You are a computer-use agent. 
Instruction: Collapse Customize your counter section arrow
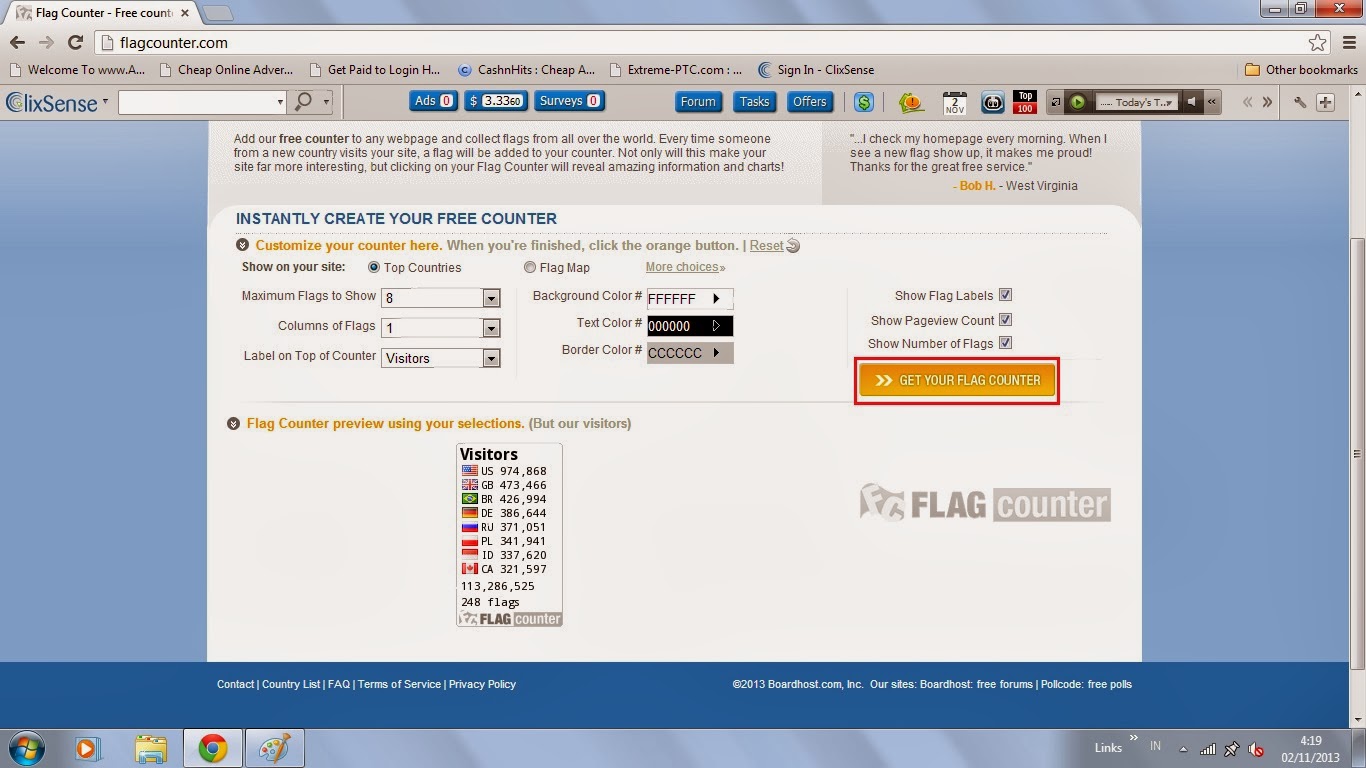pyautogui.click(x=242, y=245)
